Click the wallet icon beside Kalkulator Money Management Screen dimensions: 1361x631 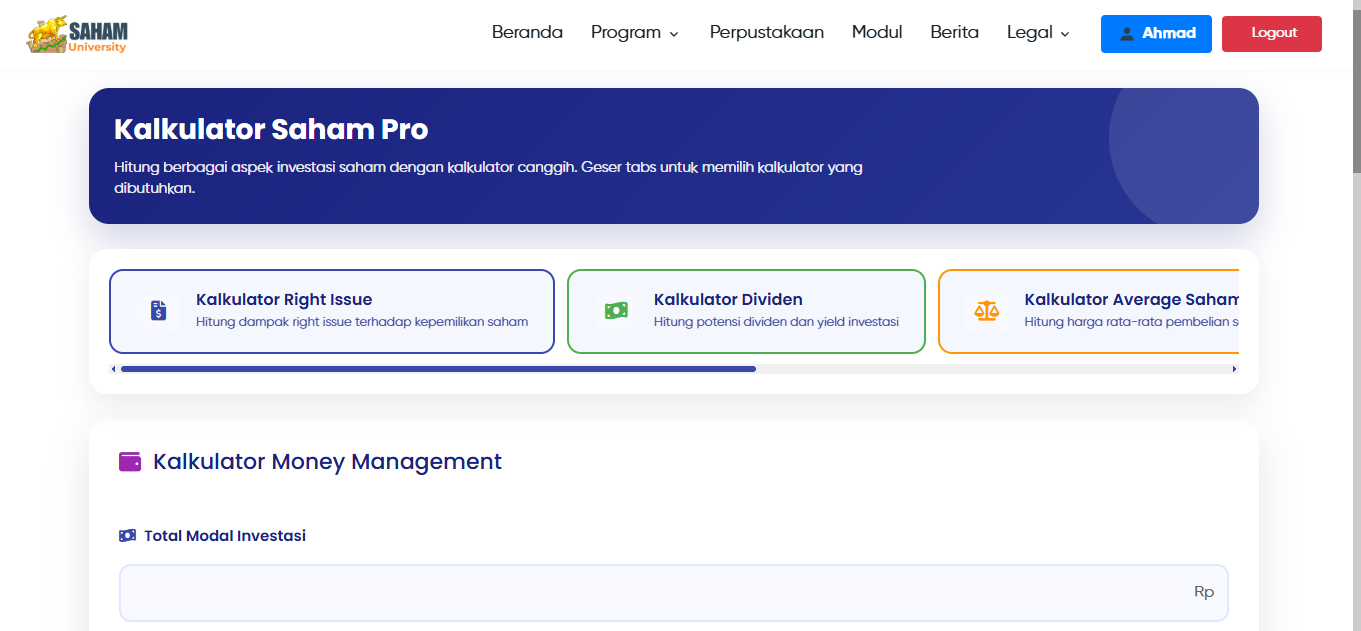[x=130, y=461]
